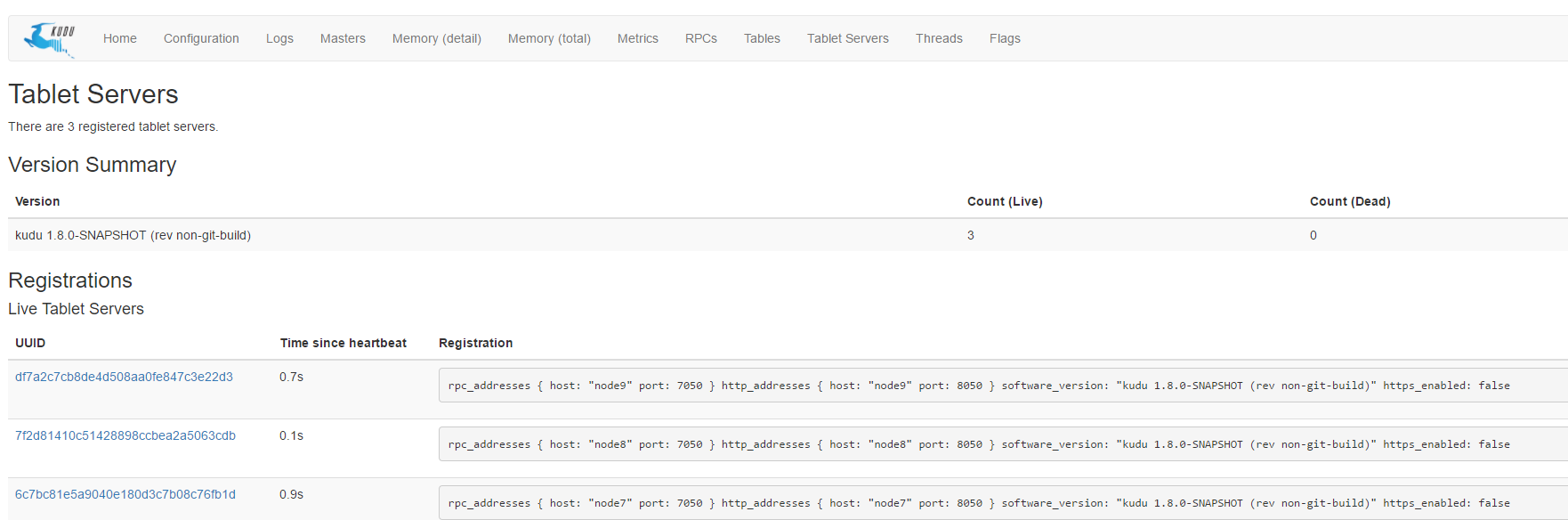Go to the Tables page
Viewport: 1568px width, 520px height.
pos(762,38)
